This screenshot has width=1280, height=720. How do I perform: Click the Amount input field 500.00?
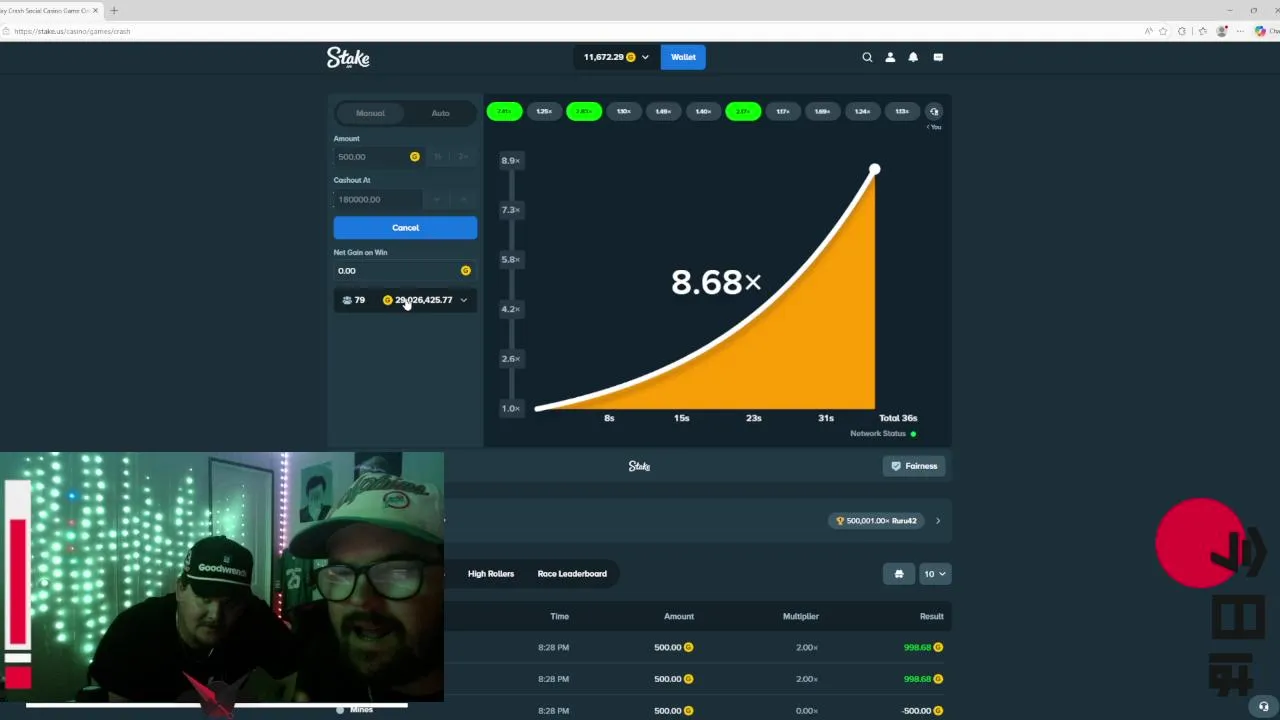tap(378, 157)
